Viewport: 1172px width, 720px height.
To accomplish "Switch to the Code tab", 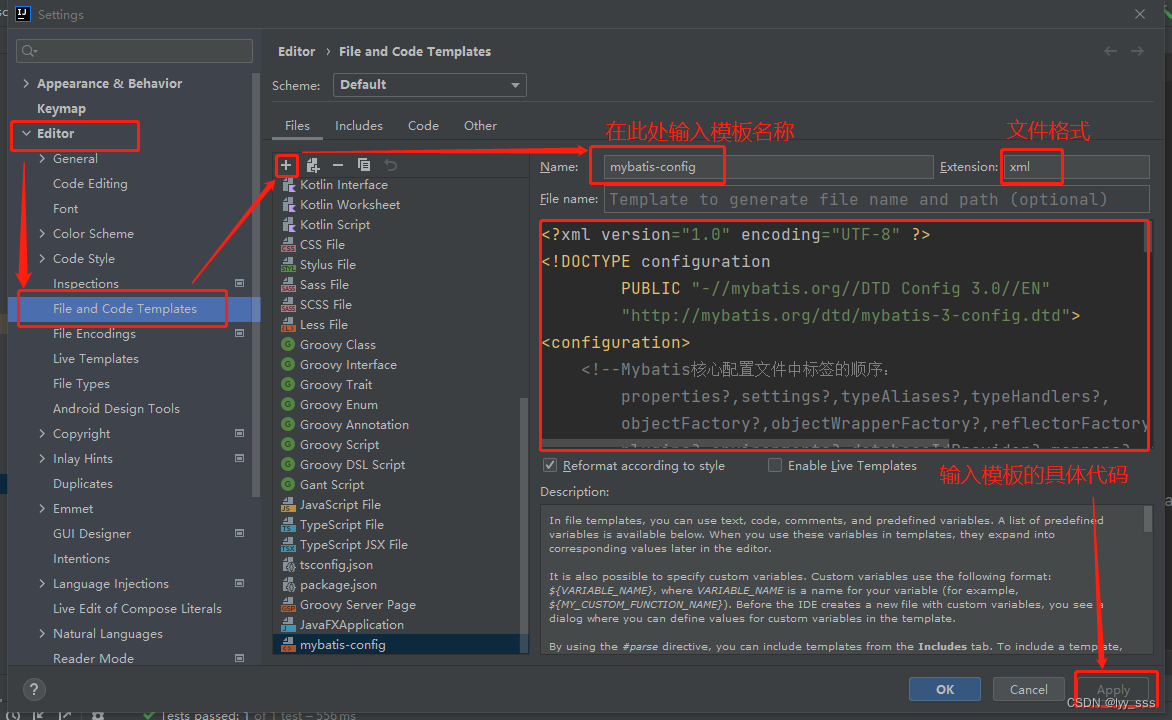I will (423, 126).
